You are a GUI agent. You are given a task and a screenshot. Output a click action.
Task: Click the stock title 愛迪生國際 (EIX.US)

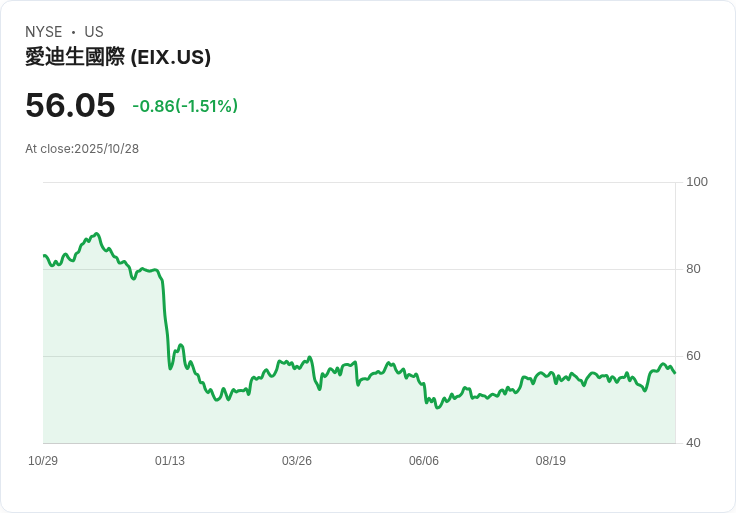click(118, 58)
